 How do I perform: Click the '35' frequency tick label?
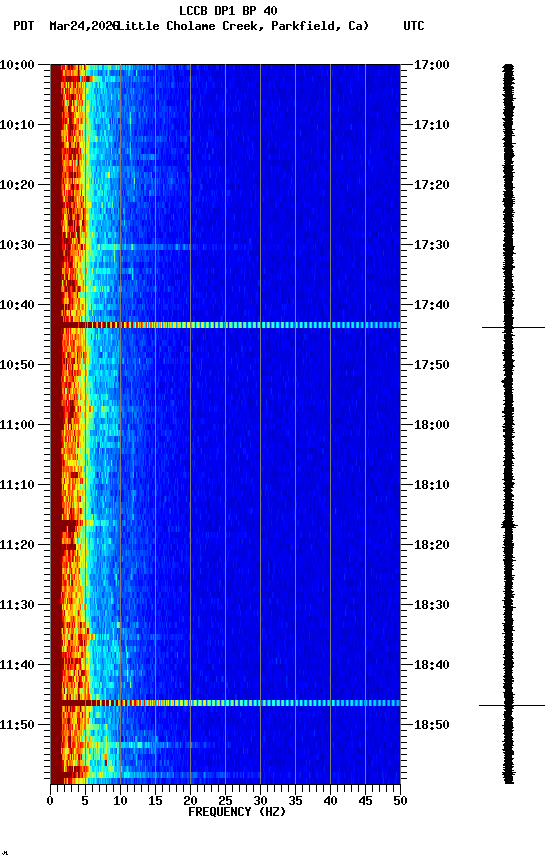pyautogui.click(x=295, y=802)
